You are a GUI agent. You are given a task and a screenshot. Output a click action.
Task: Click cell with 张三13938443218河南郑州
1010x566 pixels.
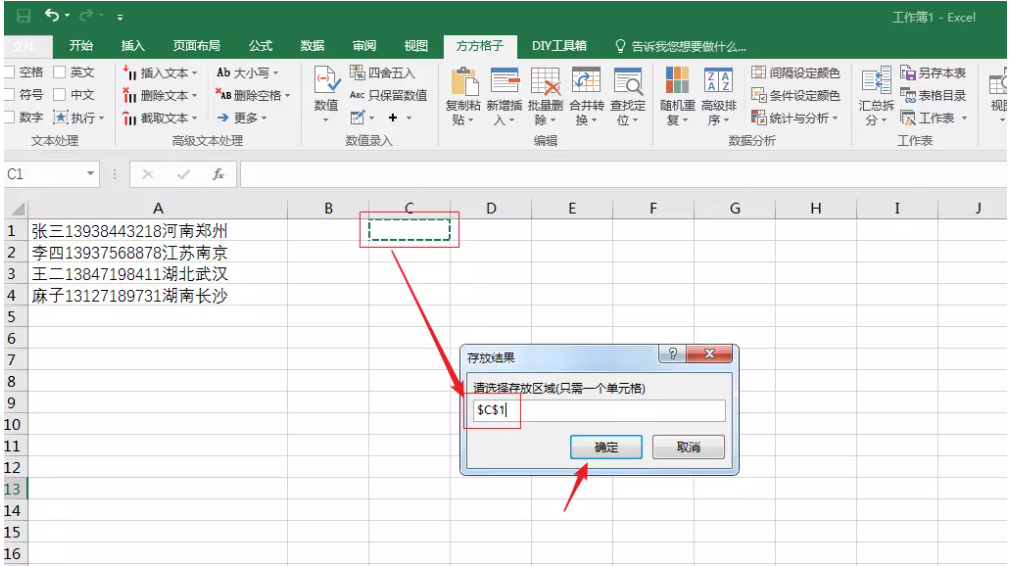tap(158, 231)
